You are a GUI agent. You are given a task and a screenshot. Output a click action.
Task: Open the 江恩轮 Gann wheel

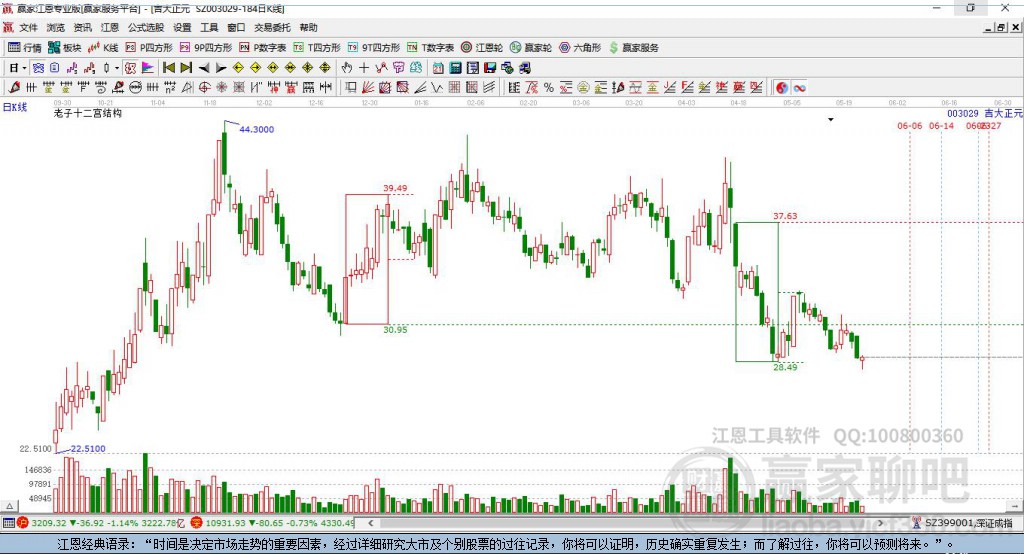[482, 48]
